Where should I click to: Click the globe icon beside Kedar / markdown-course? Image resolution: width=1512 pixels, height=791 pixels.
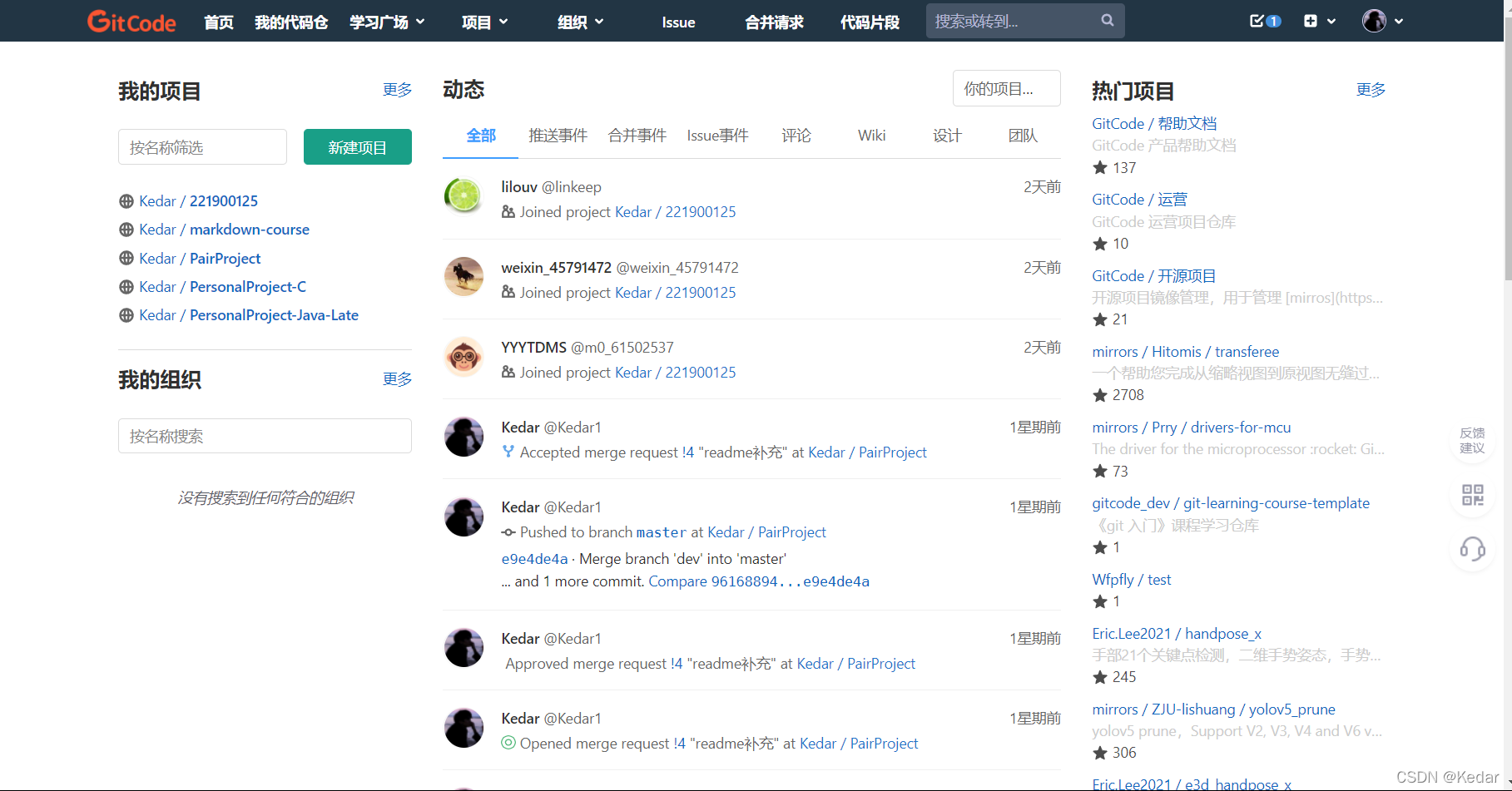(x=126, y=230)
